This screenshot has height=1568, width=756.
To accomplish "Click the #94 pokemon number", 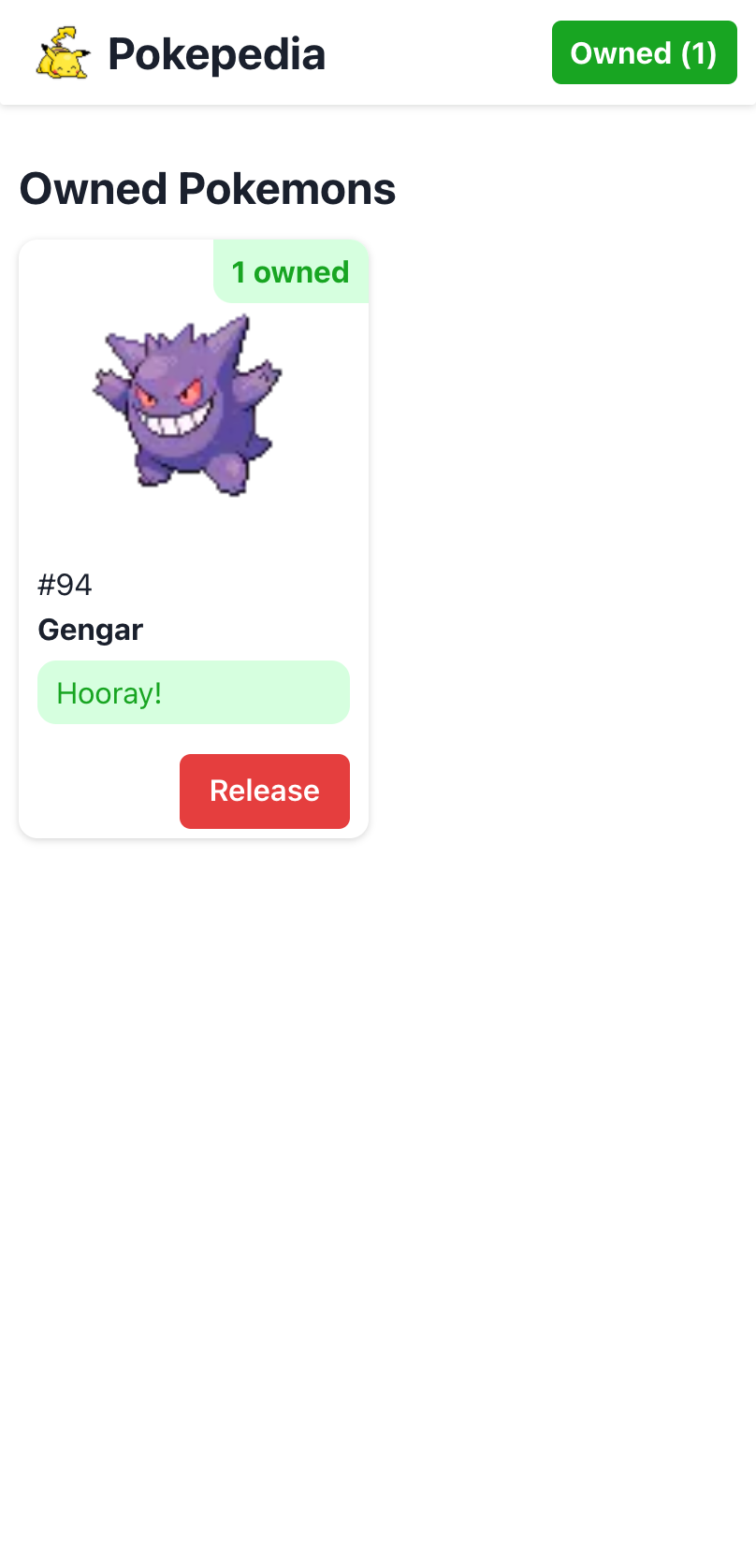I will tap(65, 585).
